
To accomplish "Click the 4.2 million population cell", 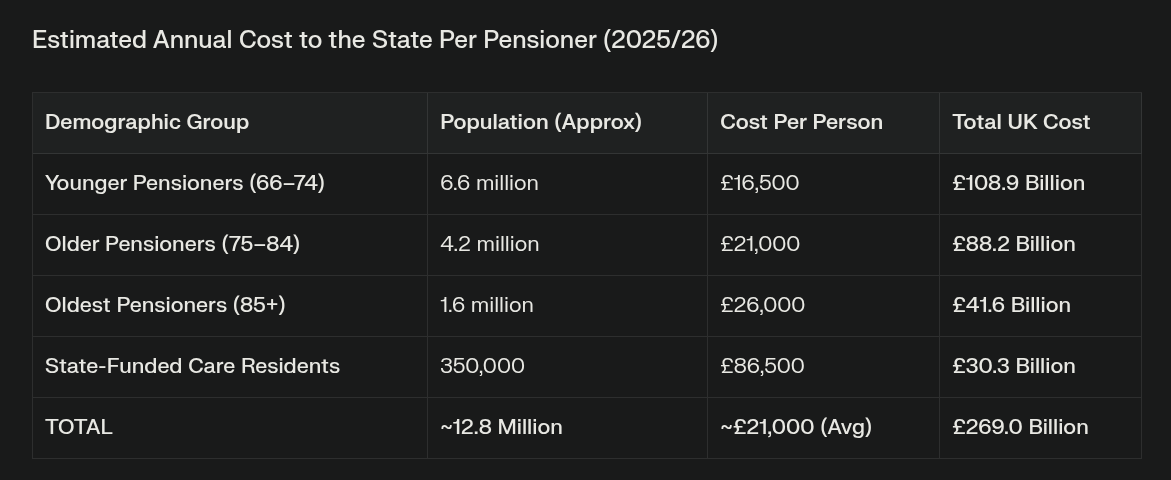I will coord(489,244).
